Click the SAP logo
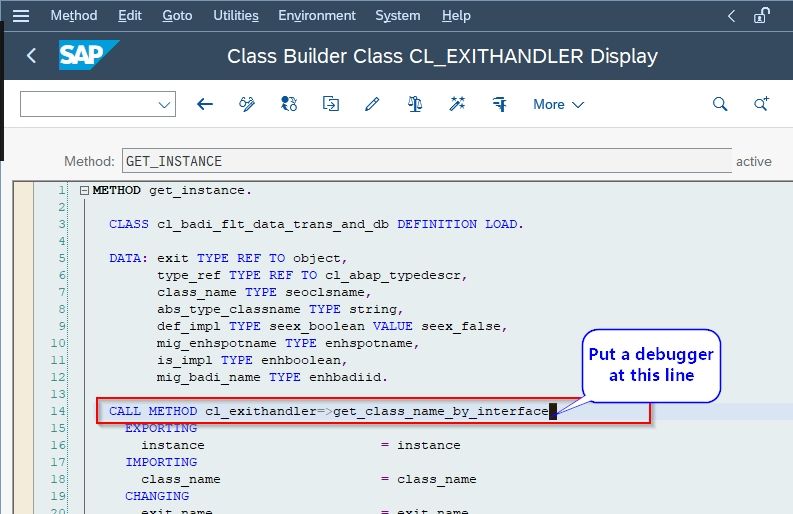 click(x=89, y=55)
